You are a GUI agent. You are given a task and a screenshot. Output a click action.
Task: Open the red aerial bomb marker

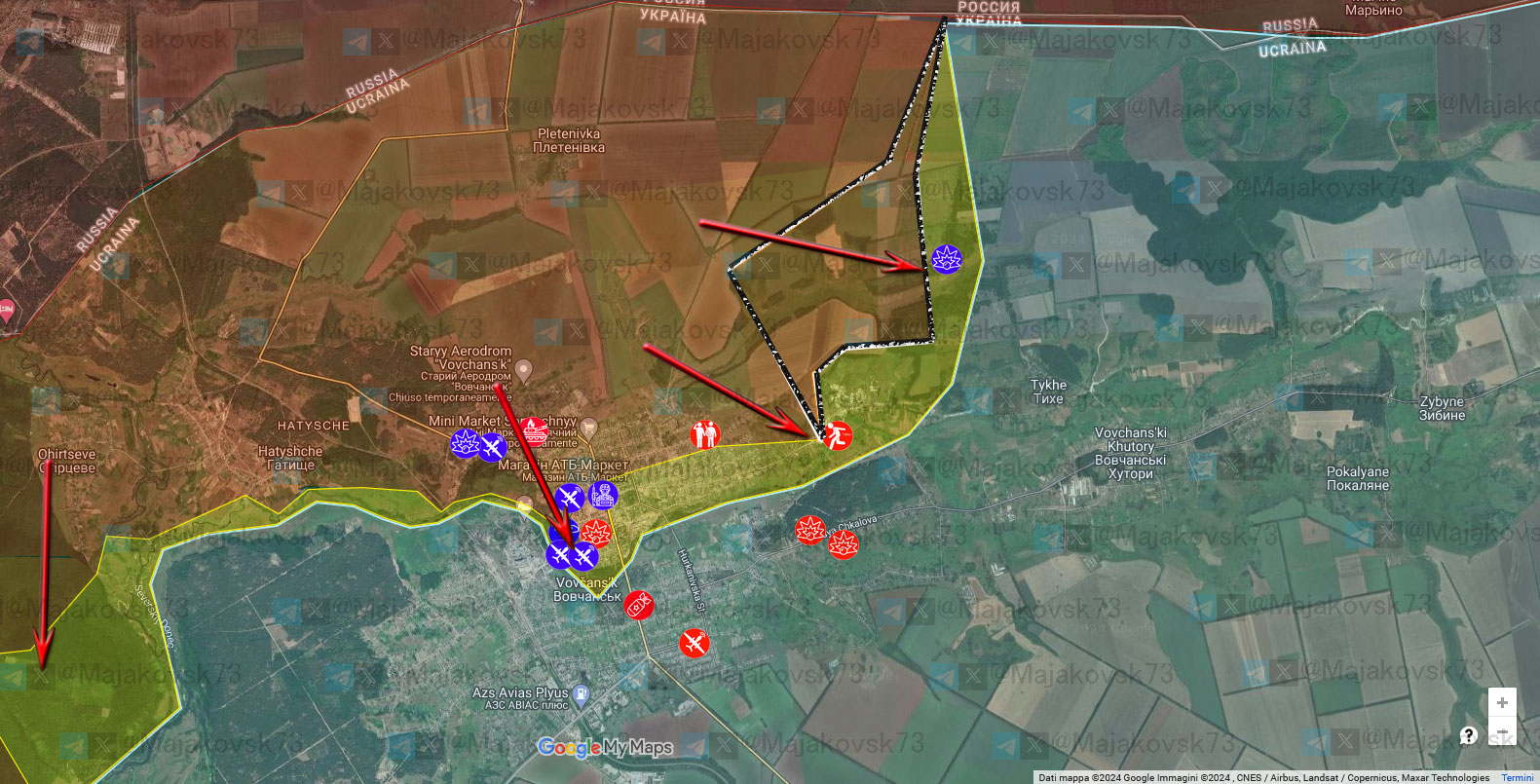638,606
